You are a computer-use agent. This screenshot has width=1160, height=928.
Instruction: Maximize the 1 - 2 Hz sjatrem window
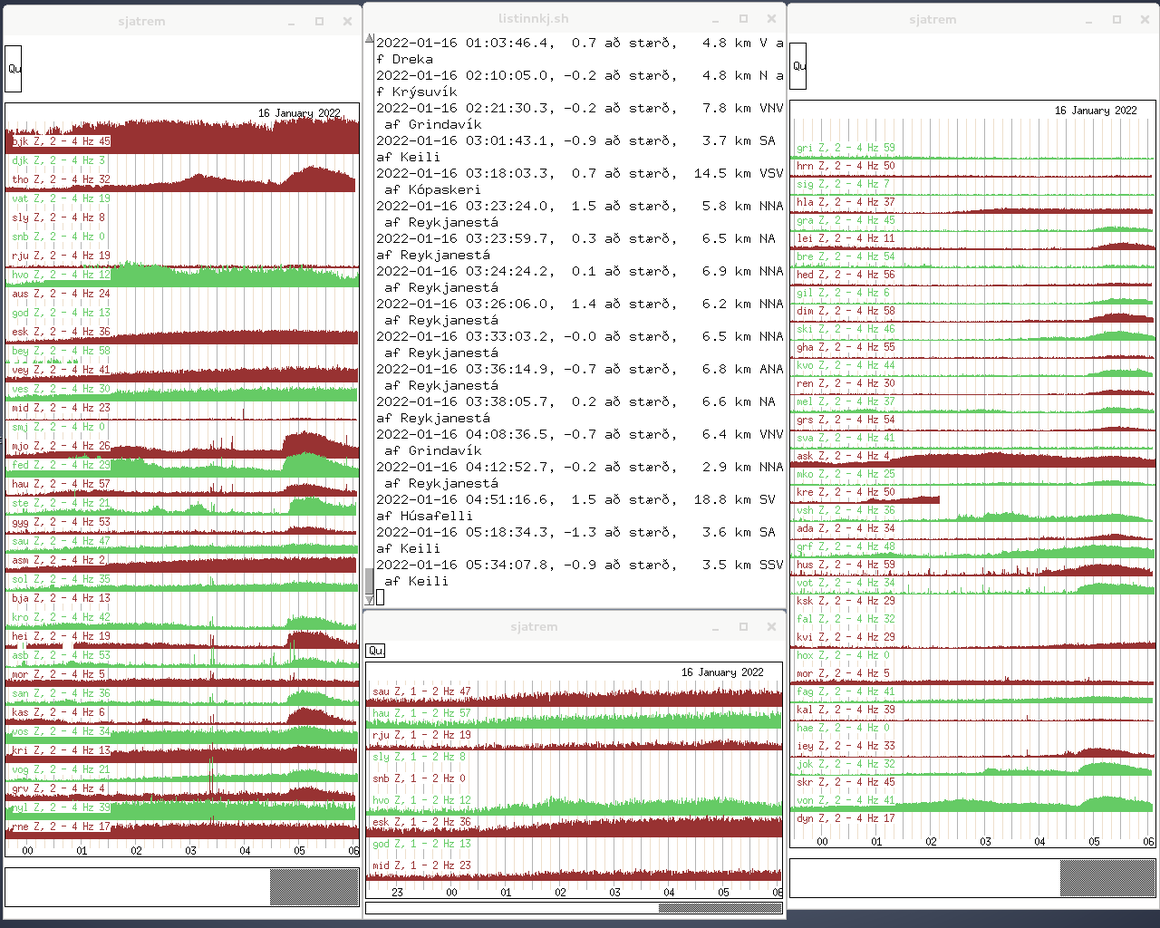[744, 627]
